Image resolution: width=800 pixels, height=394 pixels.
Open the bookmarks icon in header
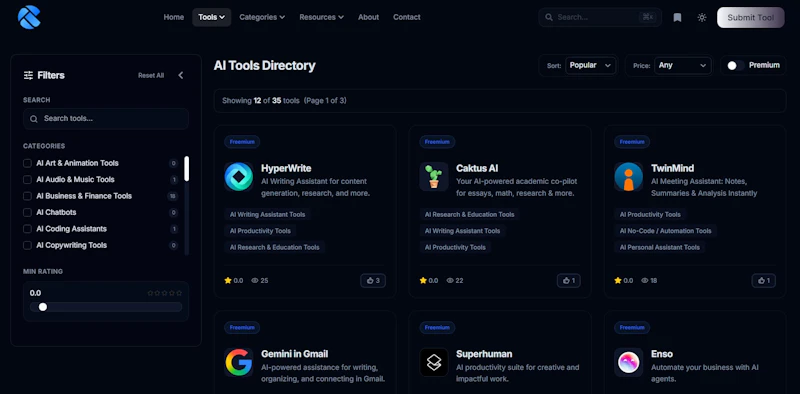(x=678, y=17)
